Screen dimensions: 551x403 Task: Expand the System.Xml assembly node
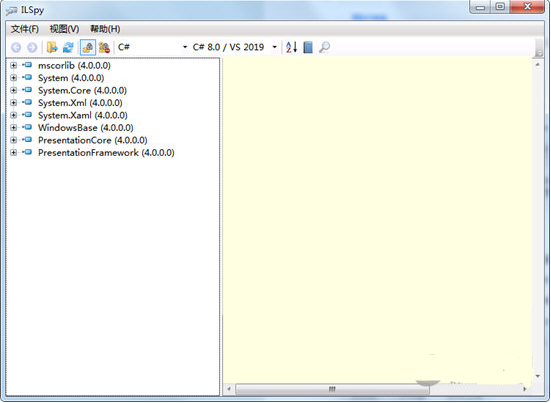pyautogui.click(x=14, y=103)
